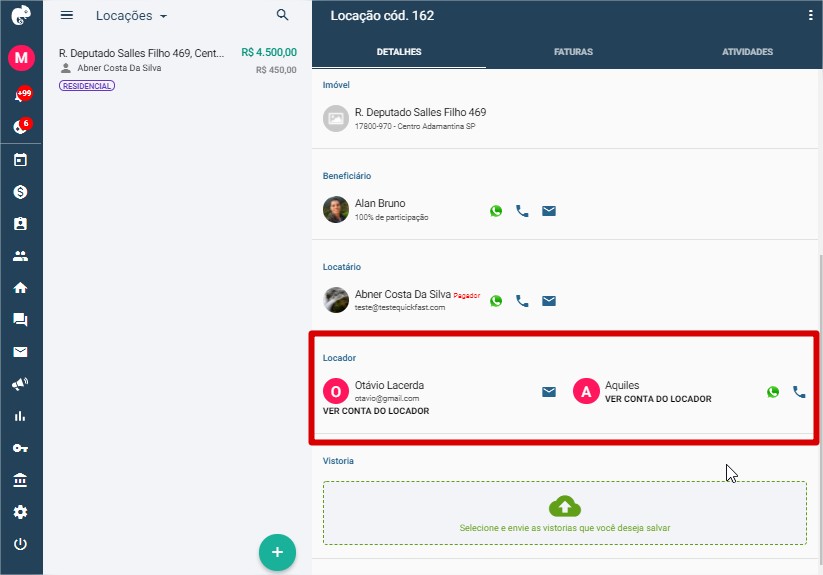The width and height of the screenshot is (823, 575).
Task: Open the app logo in the sidebar
Action: pos(21,15)
